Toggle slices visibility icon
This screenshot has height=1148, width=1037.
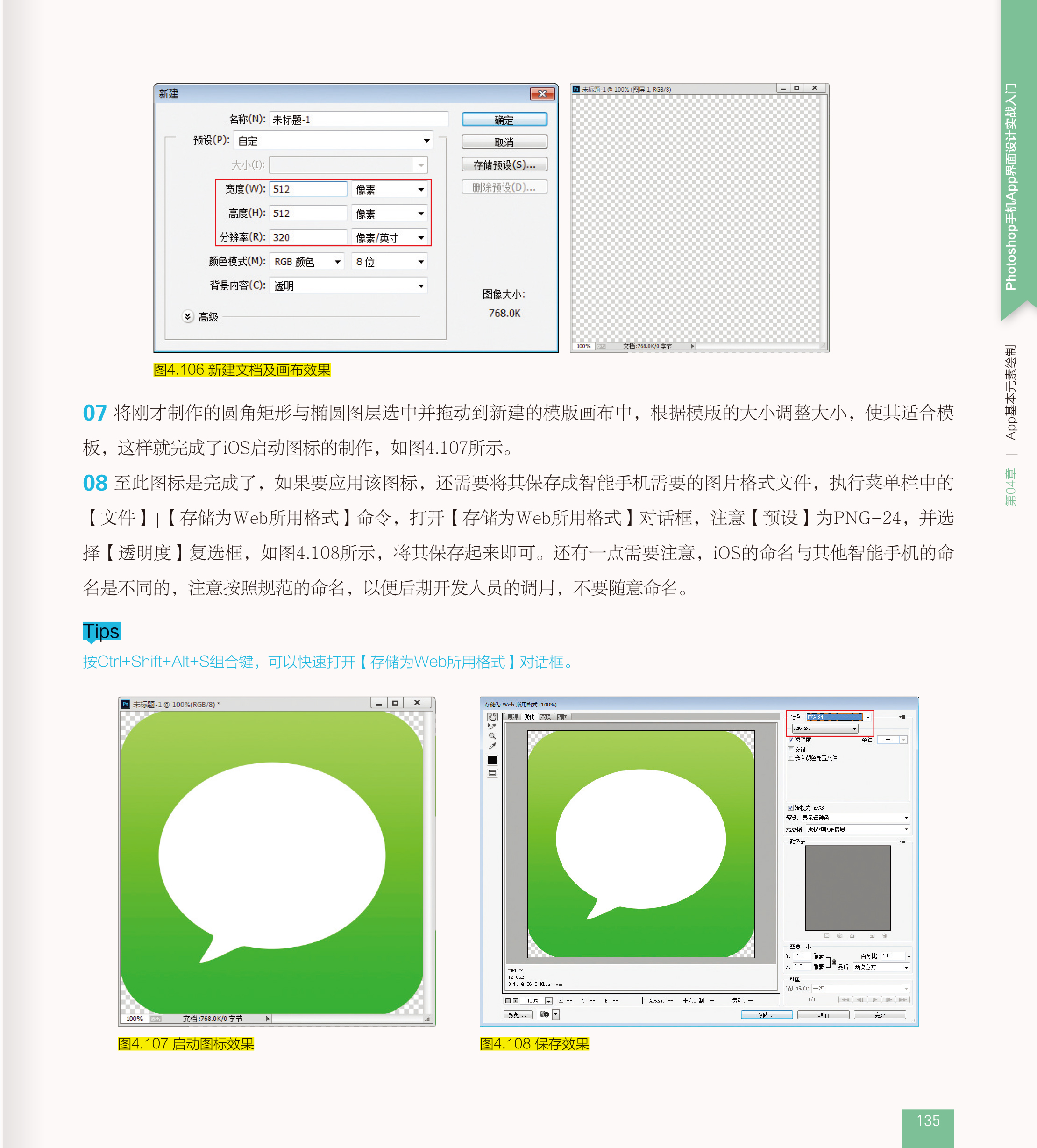coord(492,773)
